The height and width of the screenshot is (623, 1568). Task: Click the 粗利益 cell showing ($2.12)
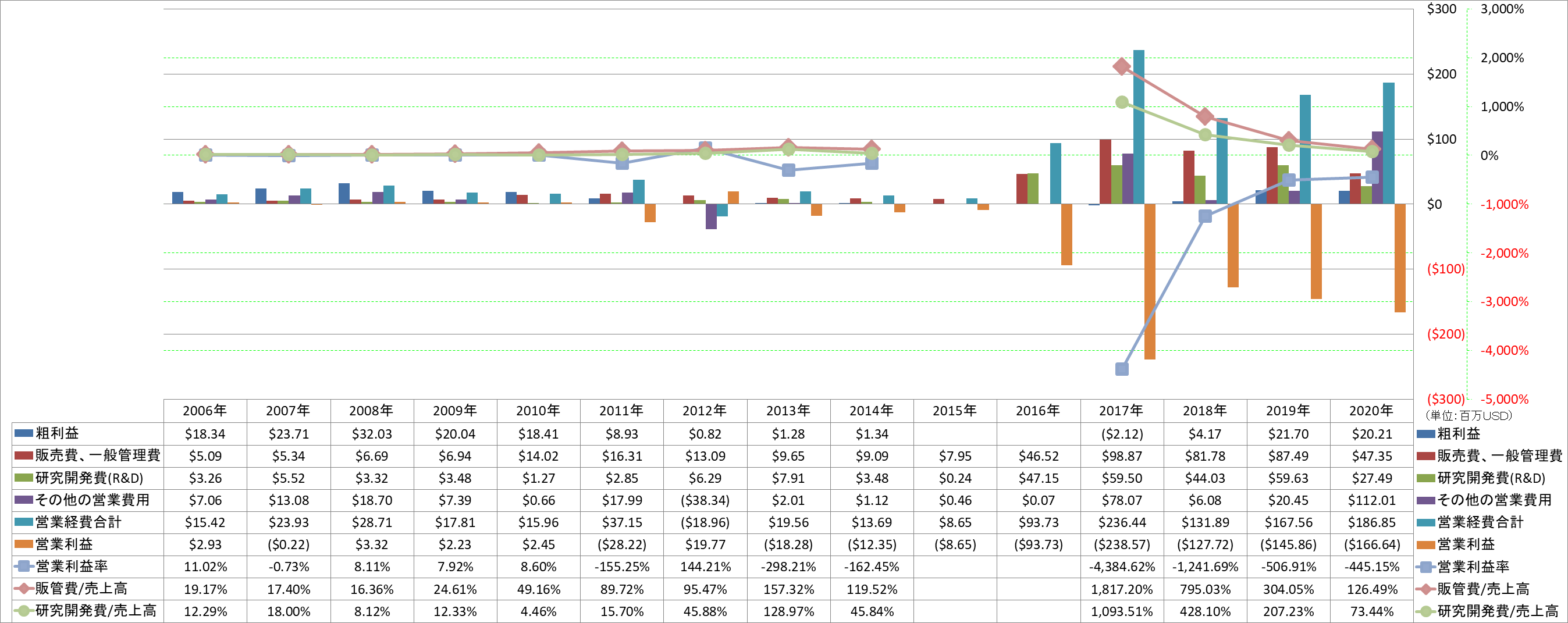1122,434
